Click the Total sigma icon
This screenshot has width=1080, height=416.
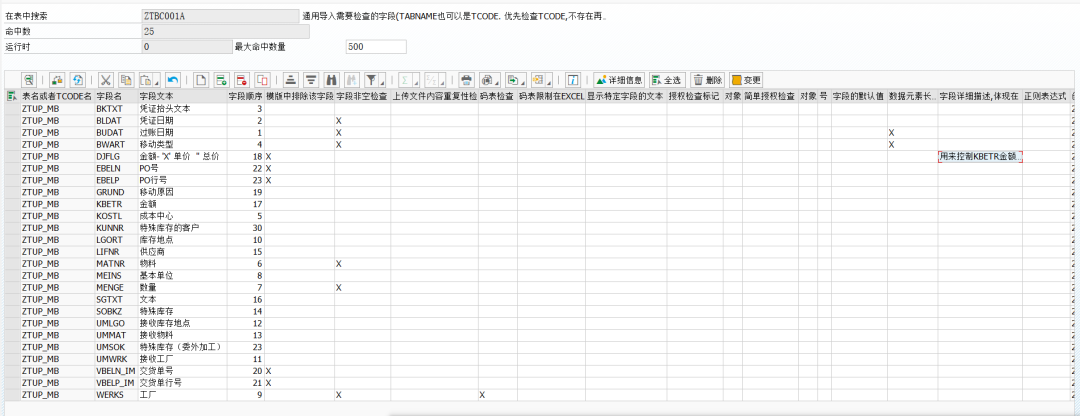click(x=407, y=79)
